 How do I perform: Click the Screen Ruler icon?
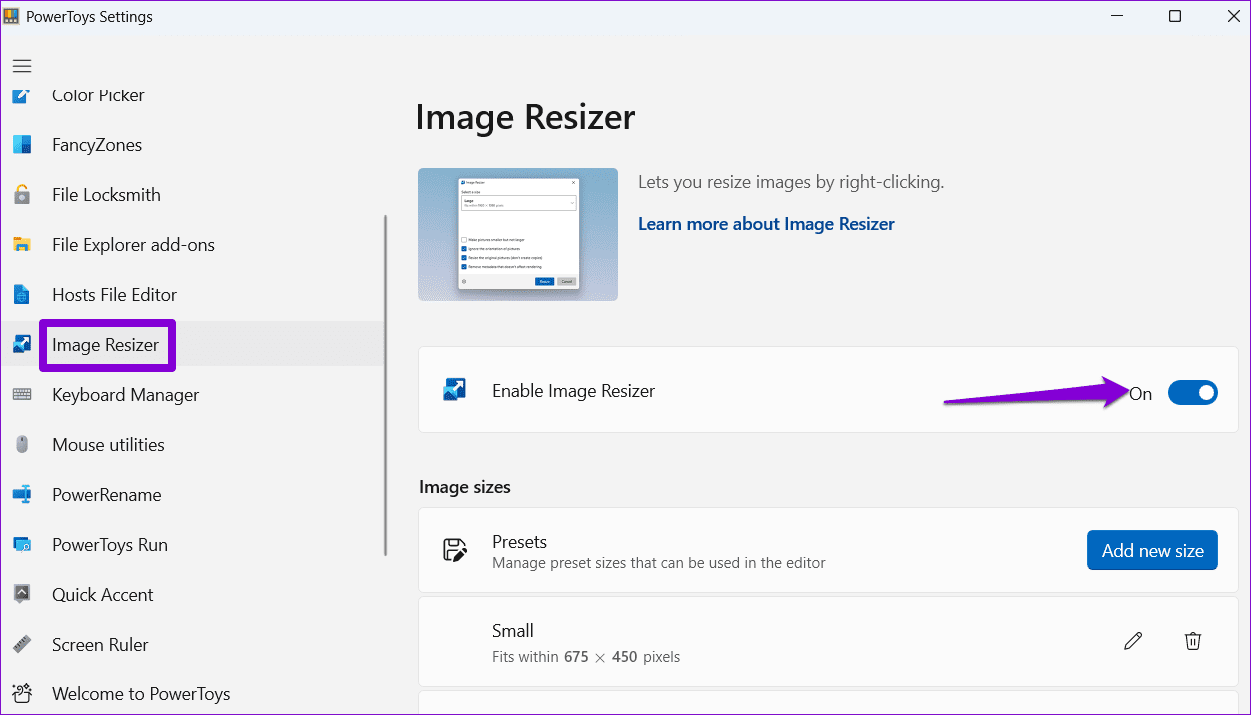coord(22,645)
